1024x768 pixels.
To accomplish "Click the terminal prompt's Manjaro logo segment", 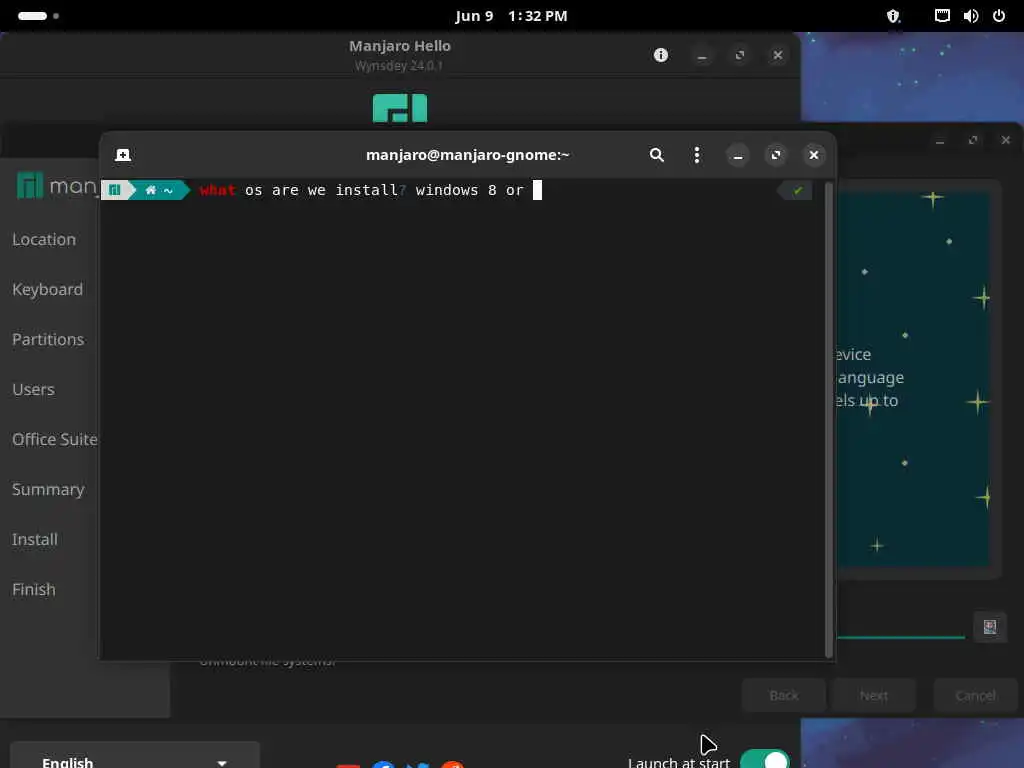I will [115, 190].
